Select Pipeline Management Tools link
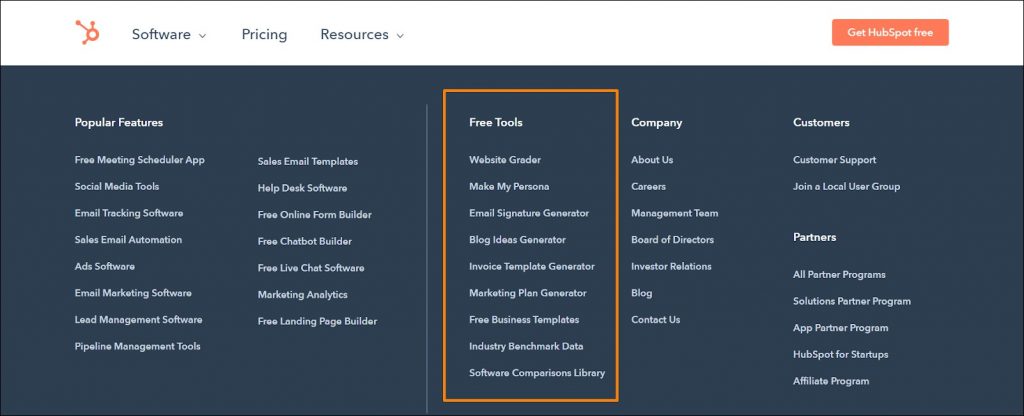This screenshot has height=416, width=1024. tap(137, 347)
